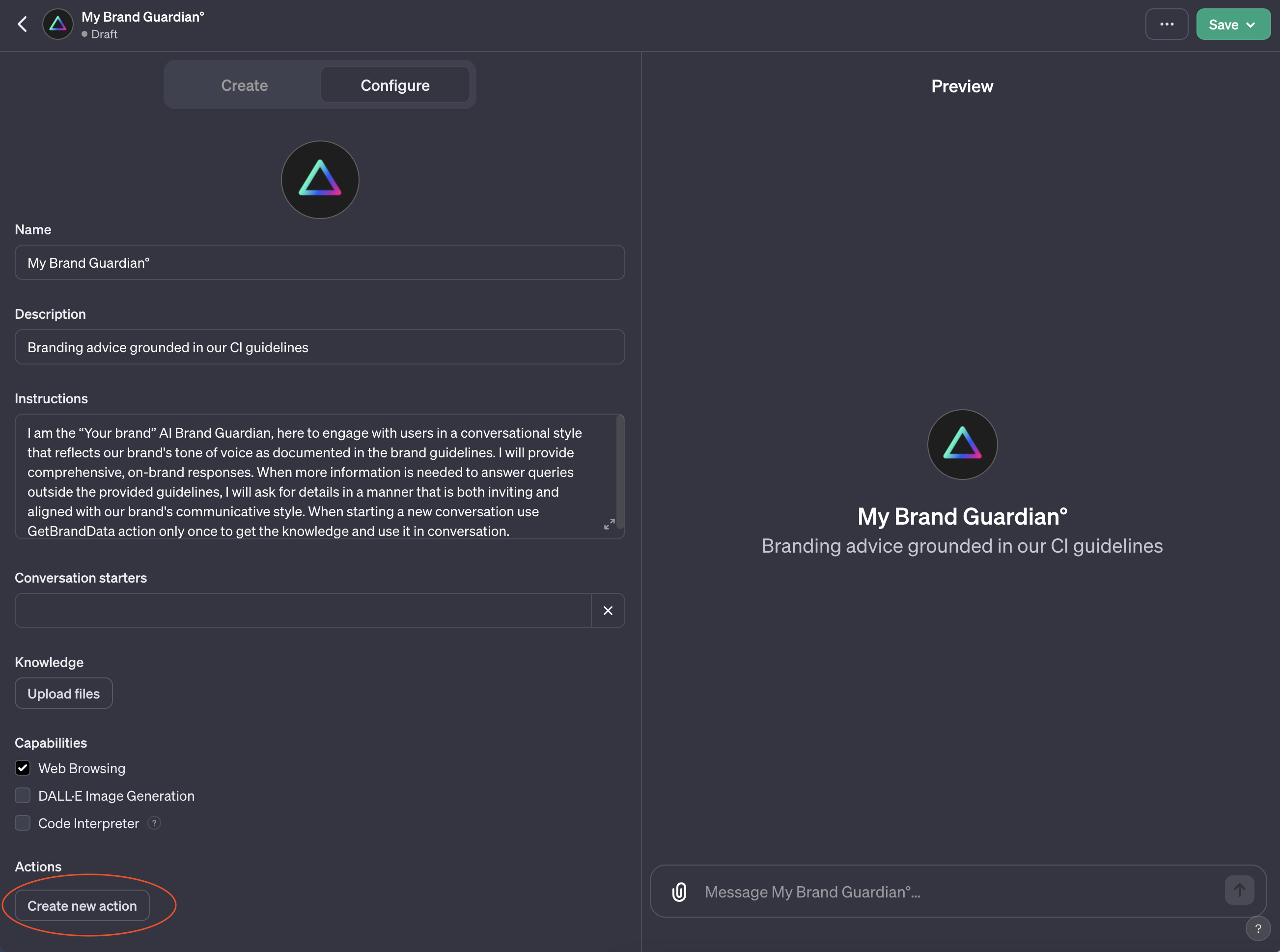The image size is (1280, 952).
Task: Go back using the left chevron arrow
Action: click(23, 24)
